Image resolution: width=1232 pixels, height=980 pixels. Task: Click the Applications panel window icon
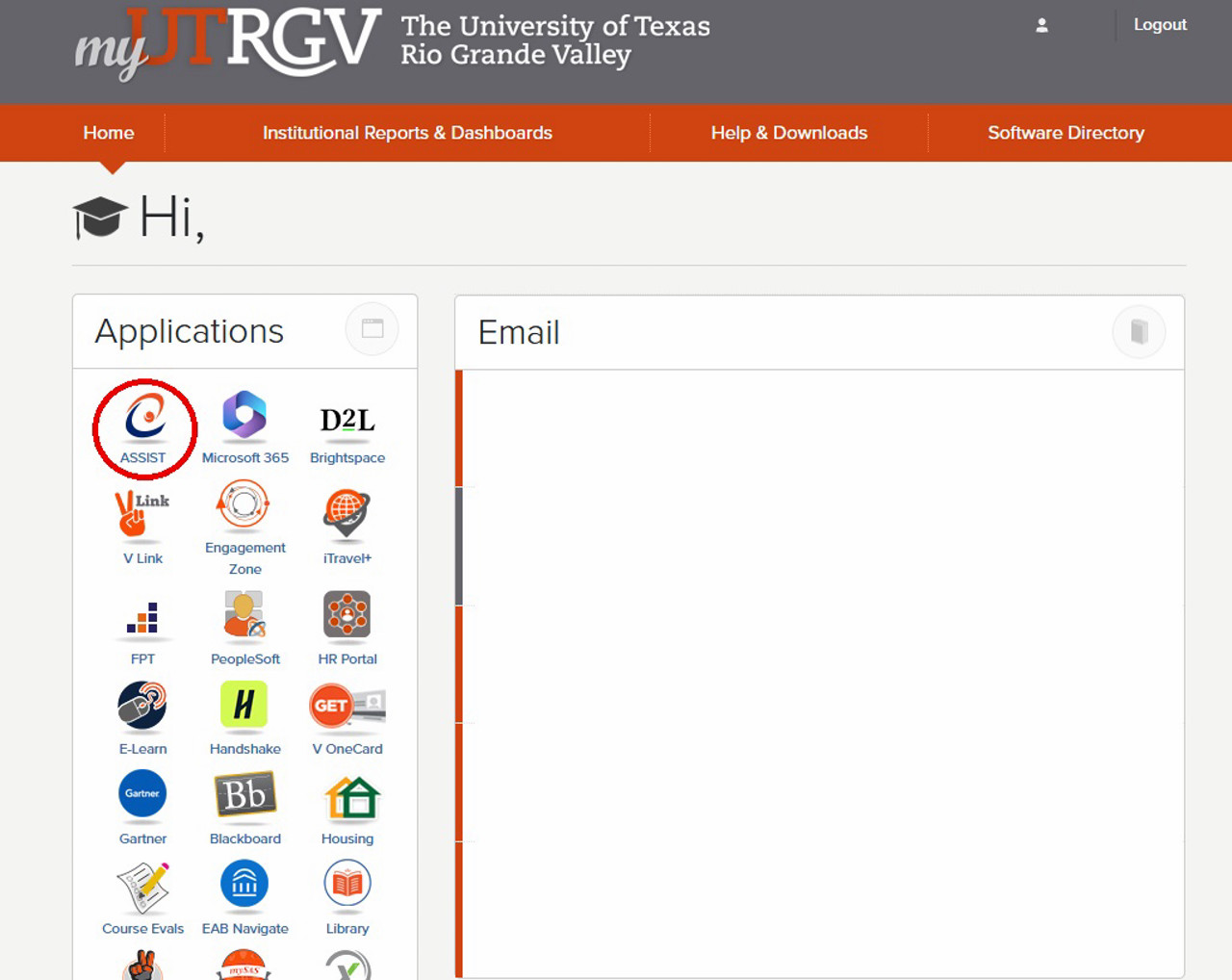(x=372, y=329)
